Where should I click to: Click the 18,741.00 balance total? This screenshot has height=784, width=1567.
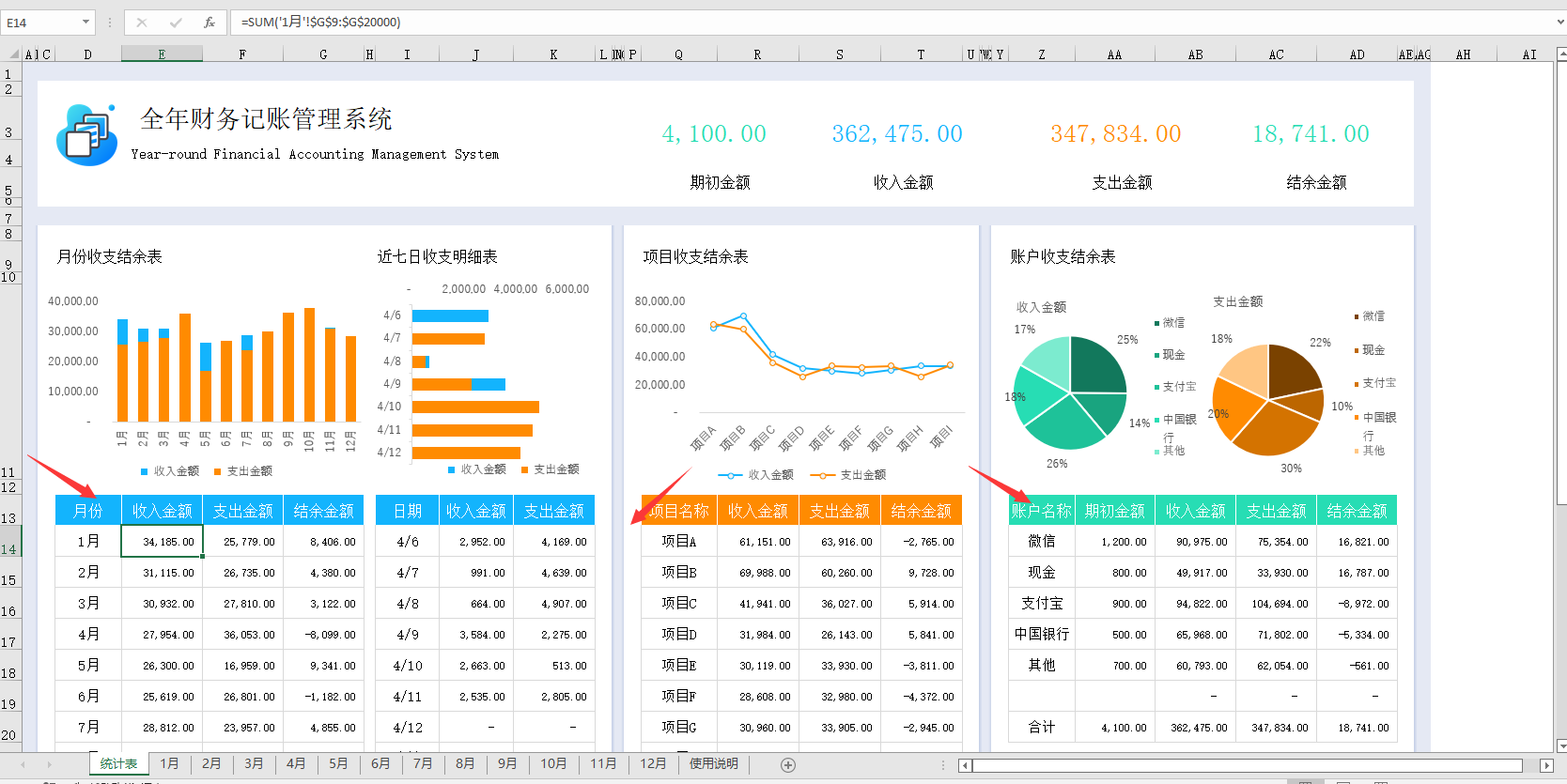point(1311,134)
